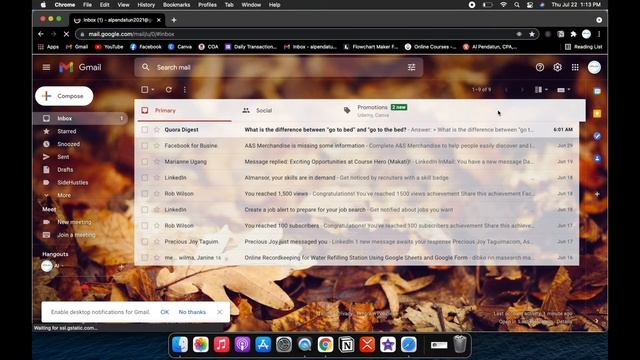Open Google Tasks in the side panel
This screenshot has width=640, height=360.
tap(597, 136)
